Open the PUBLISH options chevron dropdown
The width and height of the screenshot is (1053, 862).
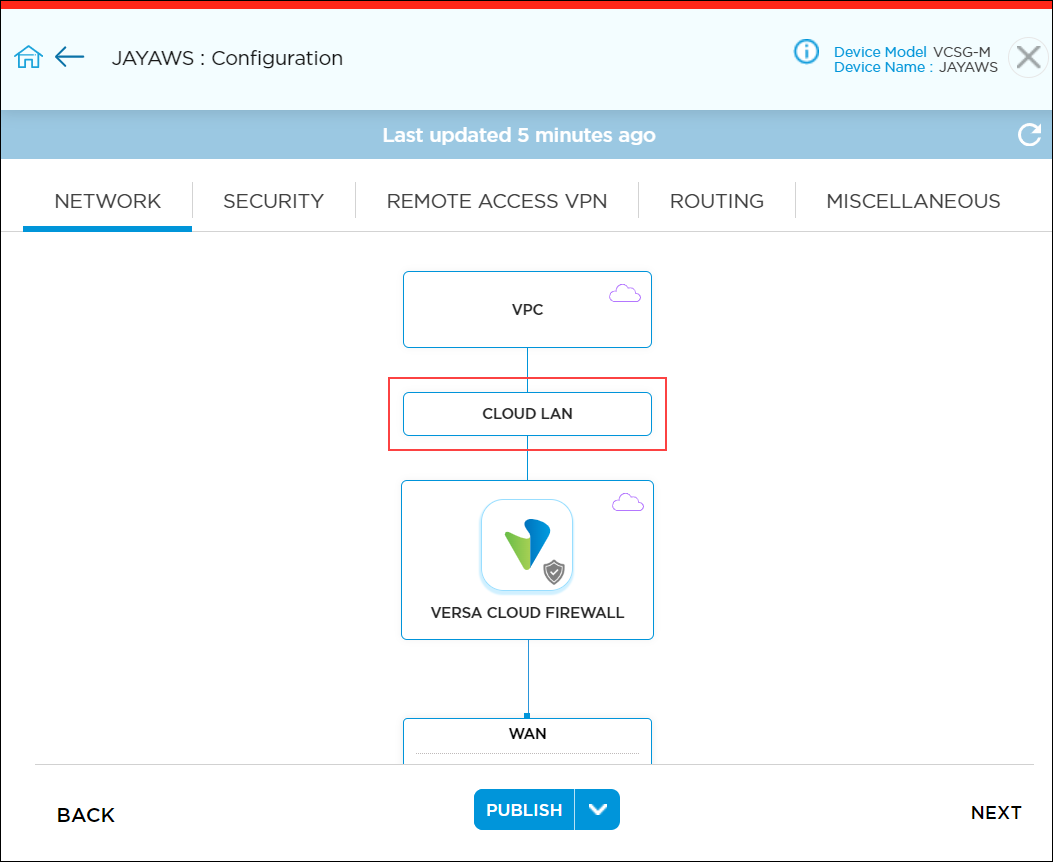point(597,809)
